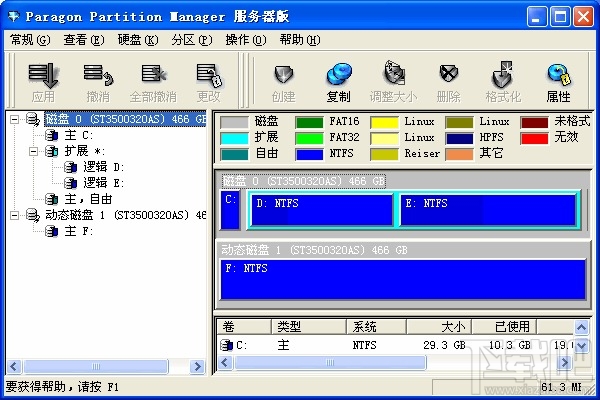Click the 类型 column header
This screenshot has height=400, width=600.
(309, 327)
